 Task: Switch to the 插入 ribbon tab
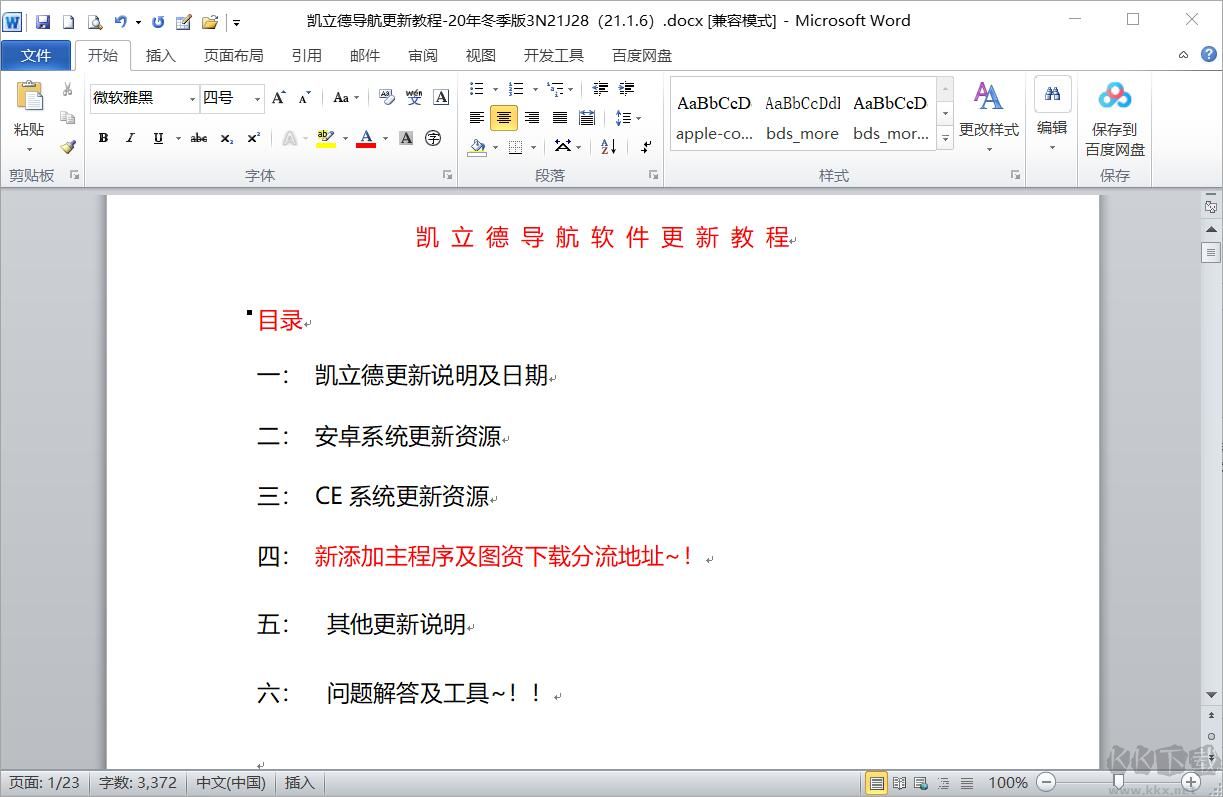(x=160, y=55)
